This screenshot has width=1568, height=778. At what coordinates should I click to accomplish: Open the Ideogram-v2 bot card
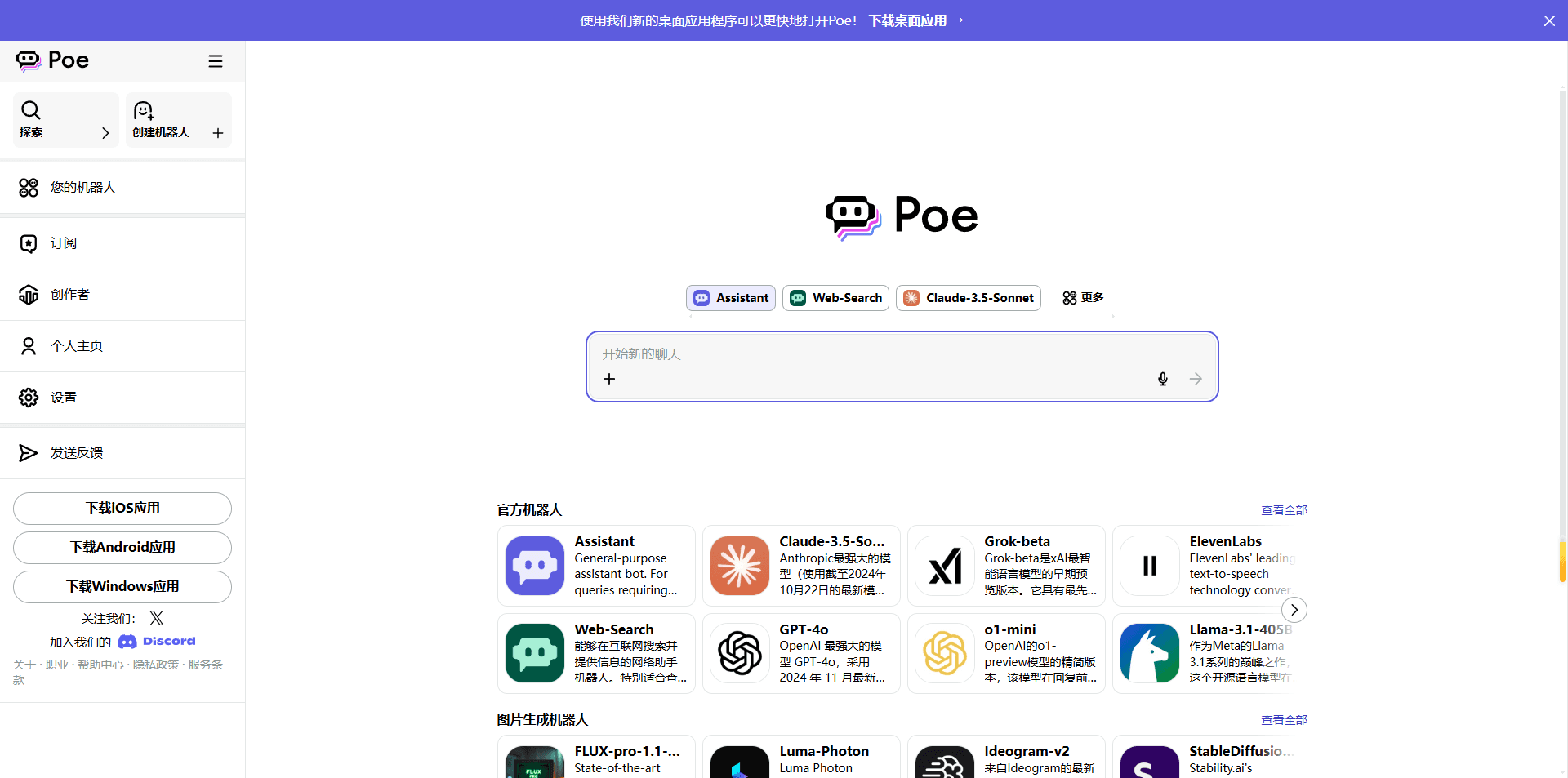(1006, 757)
